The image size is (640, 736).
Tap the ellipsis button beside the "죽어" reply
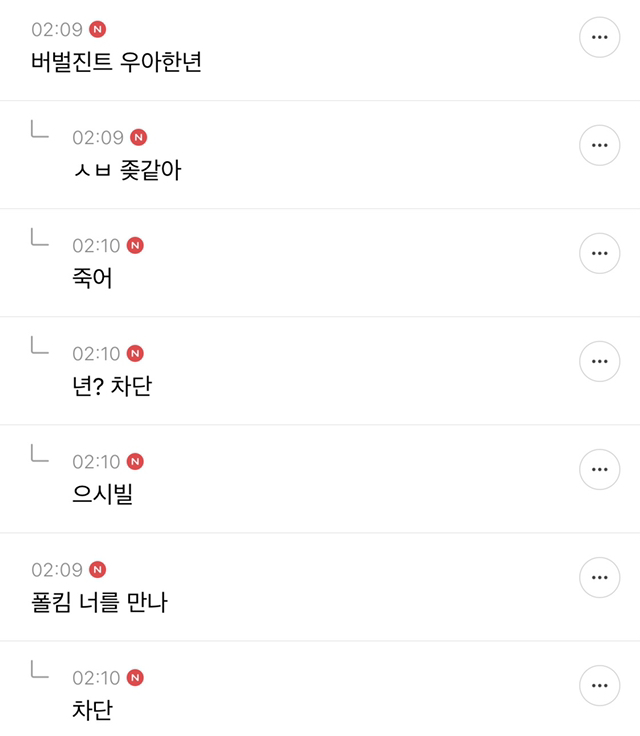point(600,253)
